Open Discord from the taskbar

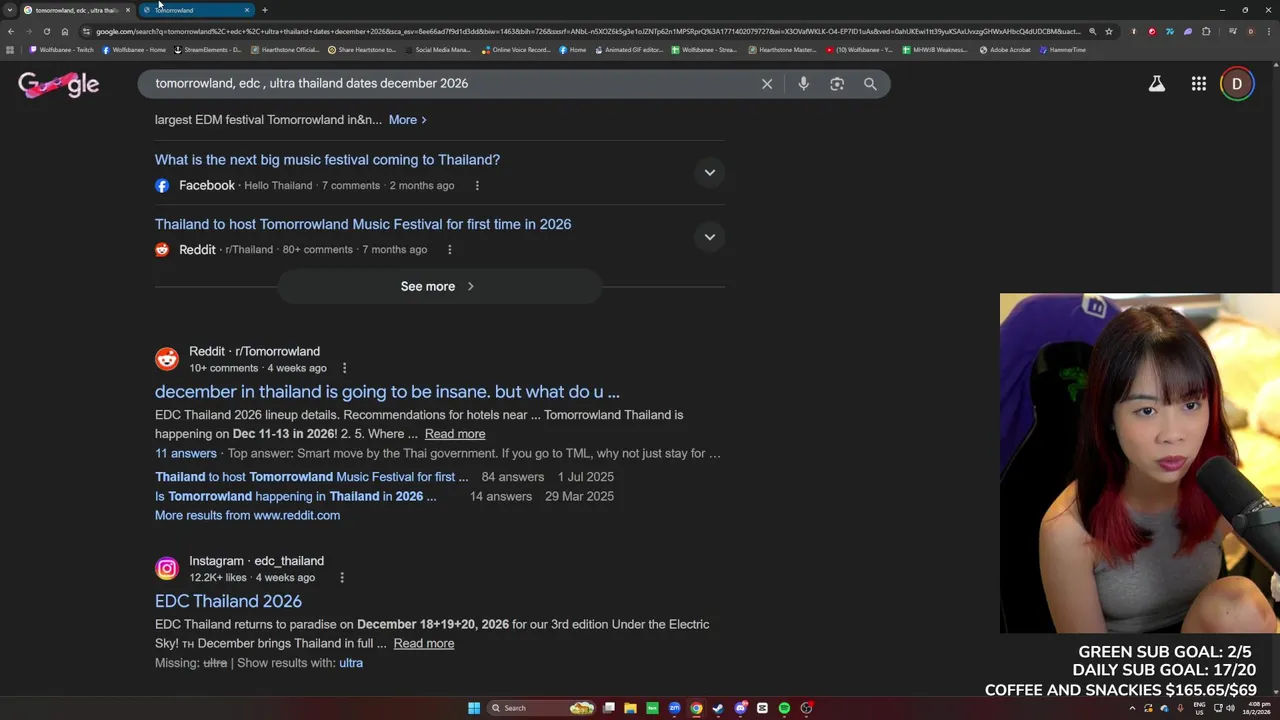(x=740, y=708)
